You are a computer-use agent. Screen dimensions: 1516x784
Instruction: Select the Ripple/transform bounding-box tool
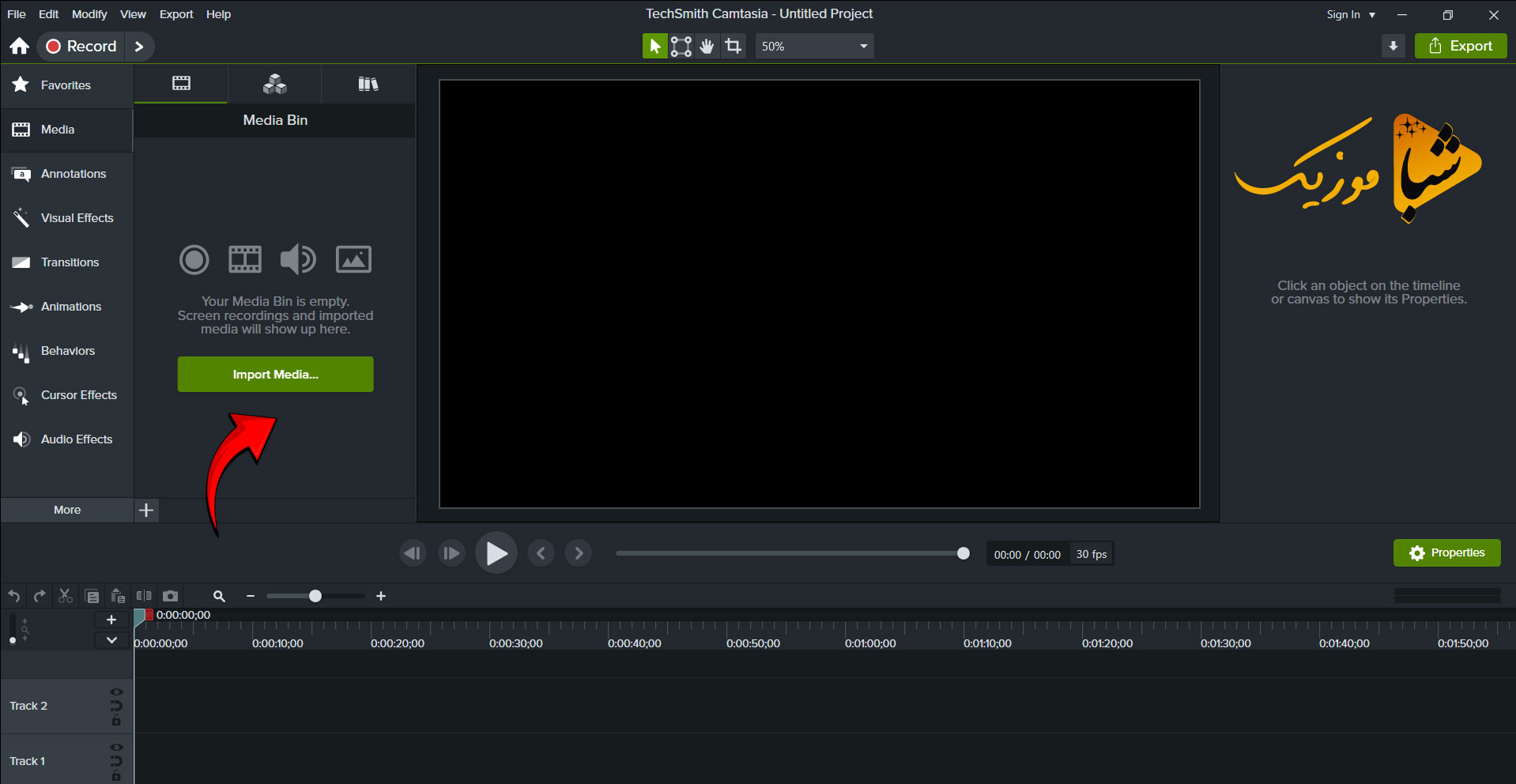[x=681, y=46]
